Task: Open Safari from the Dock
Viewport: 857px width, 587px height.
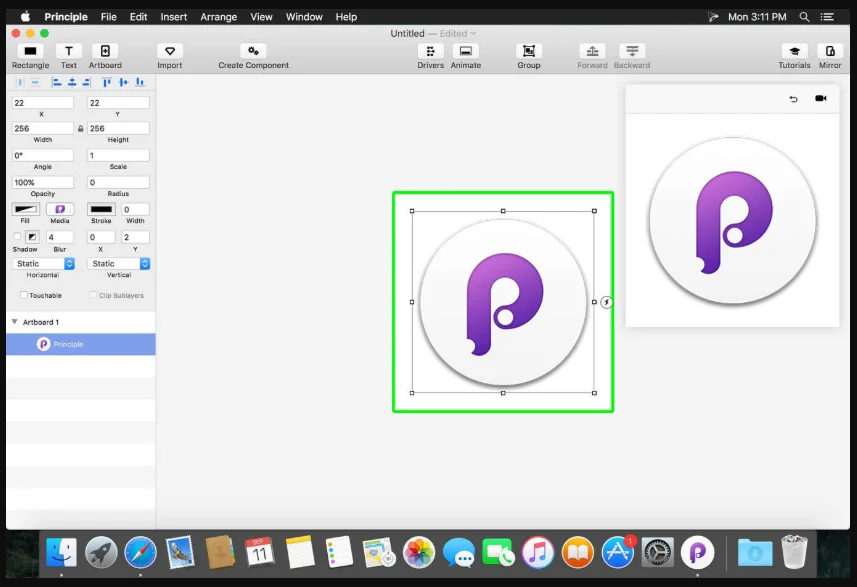Action: click(140, 553)
